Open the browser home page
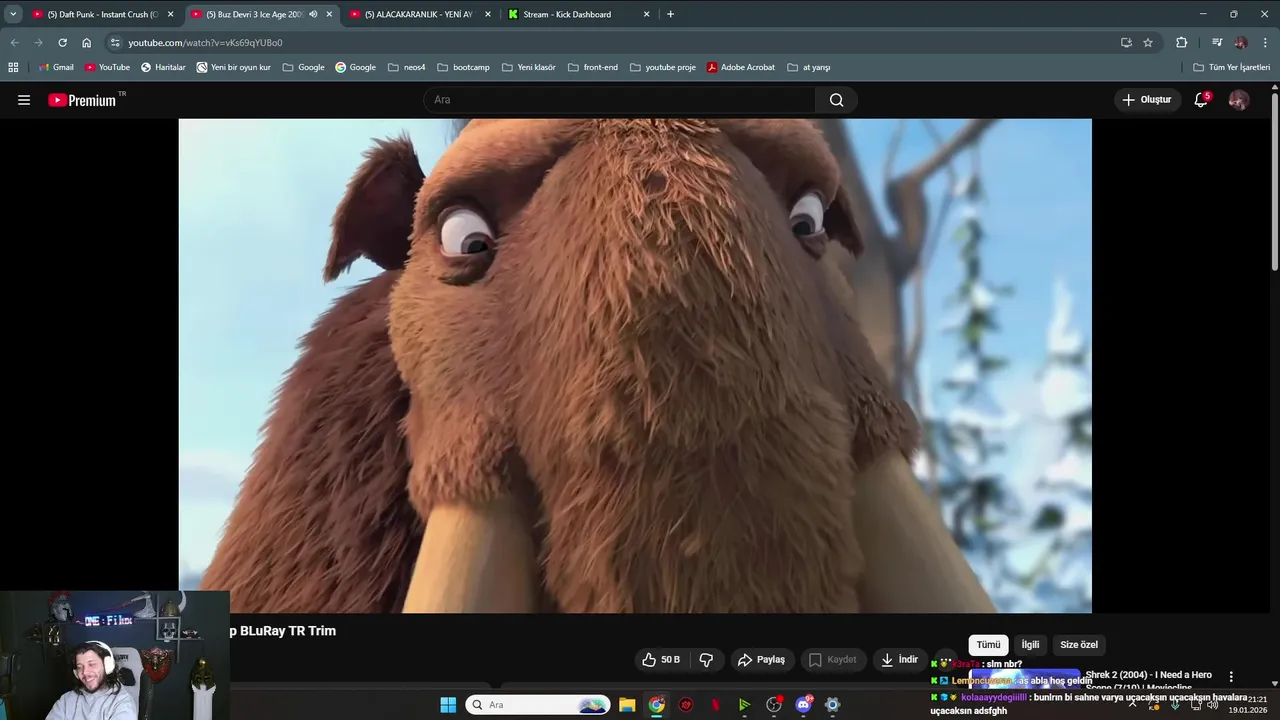Screen dimensions: 1280x720 [87, 43]
